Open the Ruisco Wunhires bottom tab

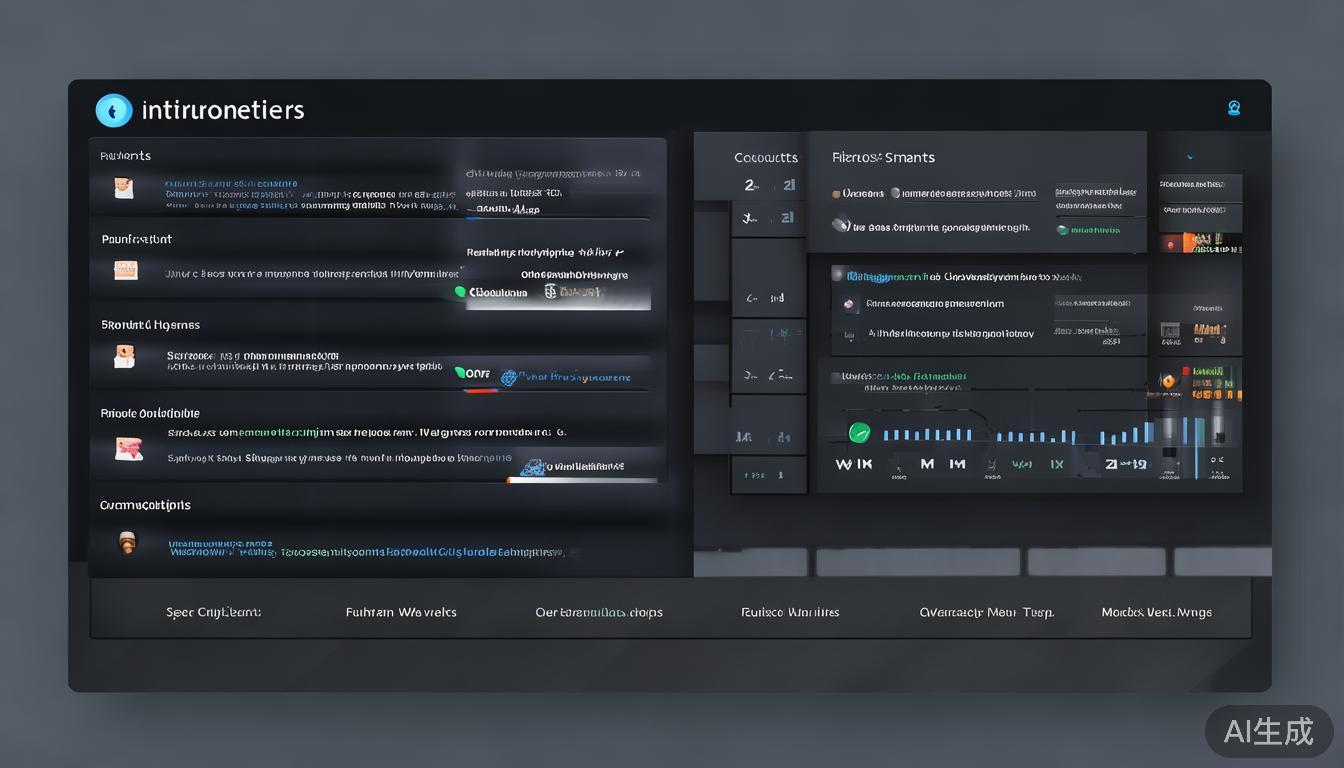coord(790,612)
